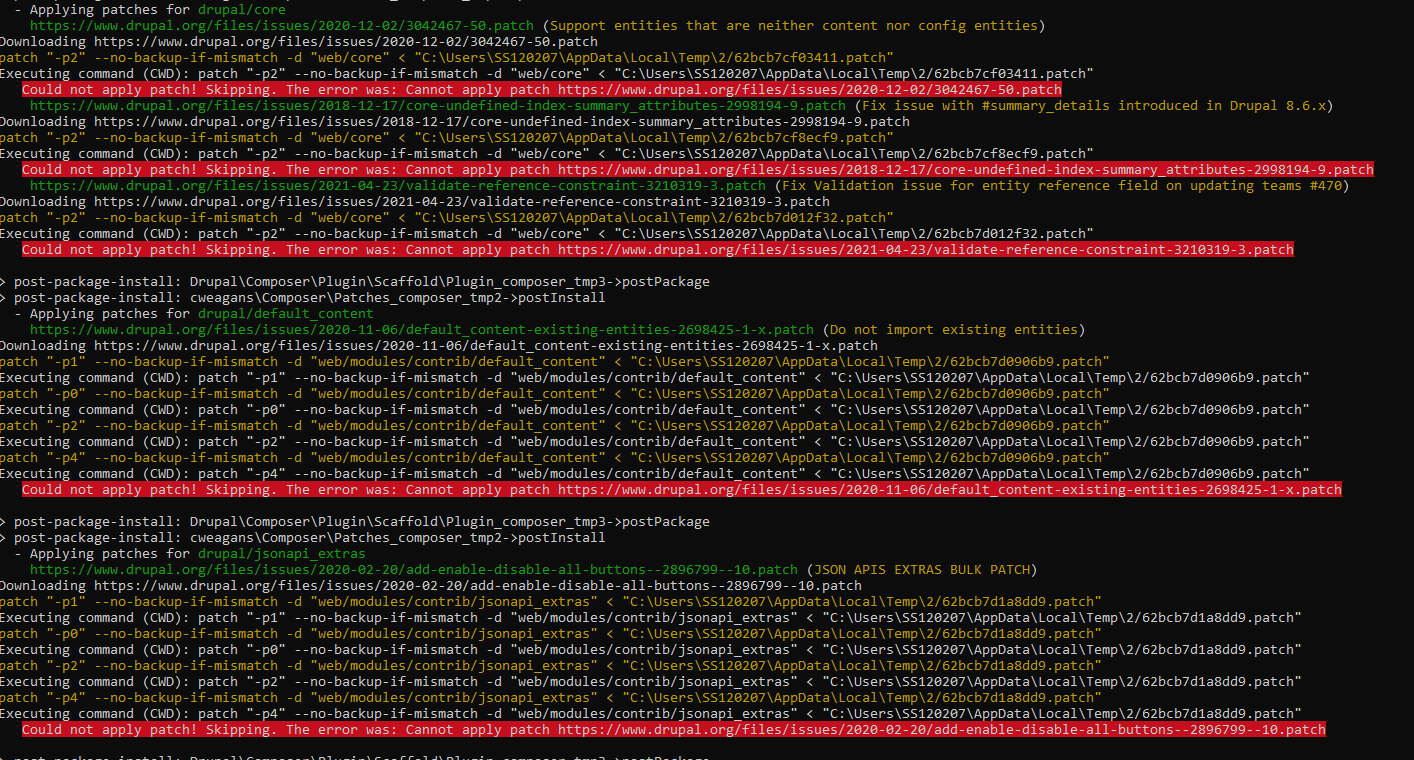Open the green default_content-existing-entities-2698425-1-x.patch URL
The width and height of the screenshot is (1414, 760).
[422, 329]
